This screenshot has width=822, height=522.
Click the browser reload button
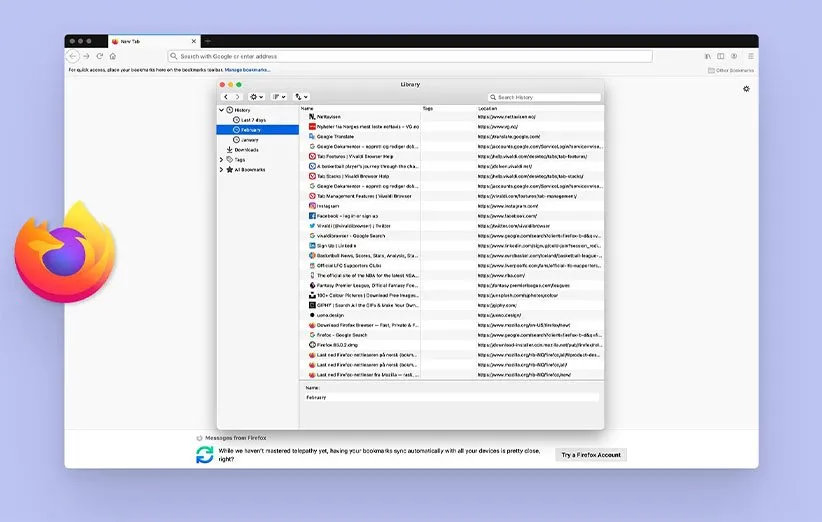point(99,56)
